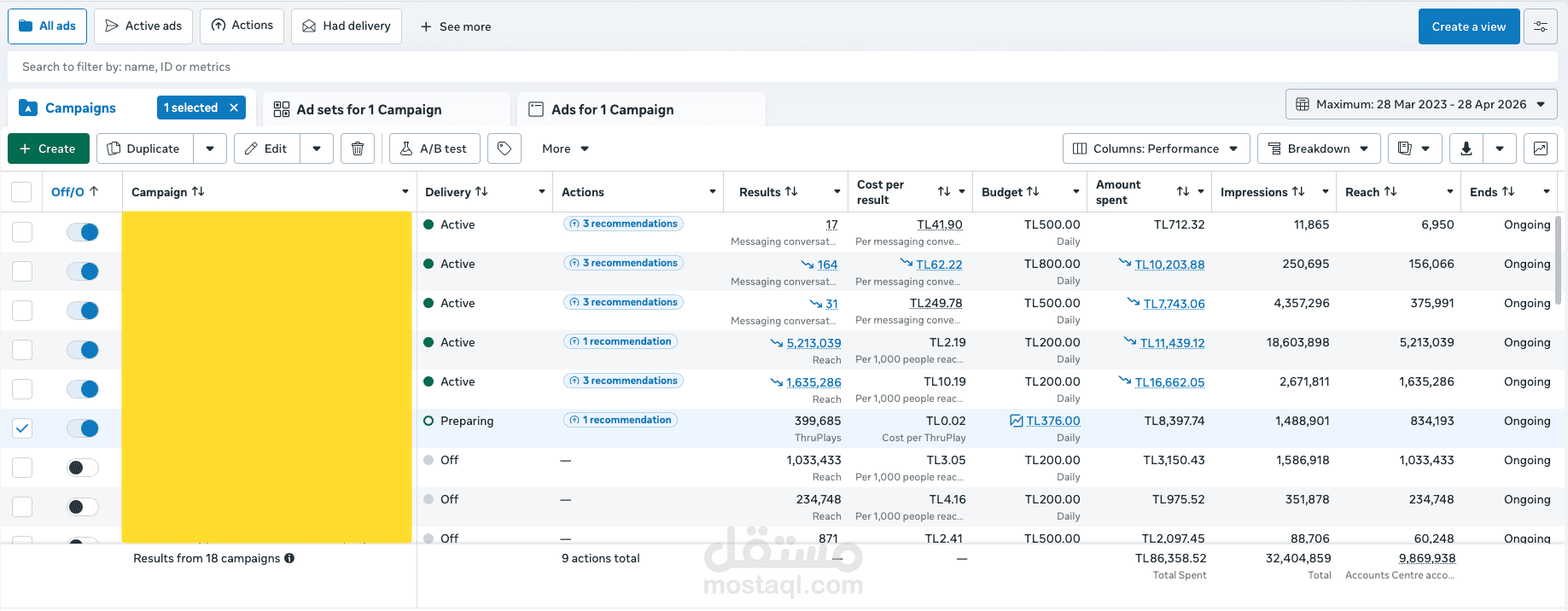Open 3 recommendations in first Active row
1568x611 pixels.
tap(623, 224)
